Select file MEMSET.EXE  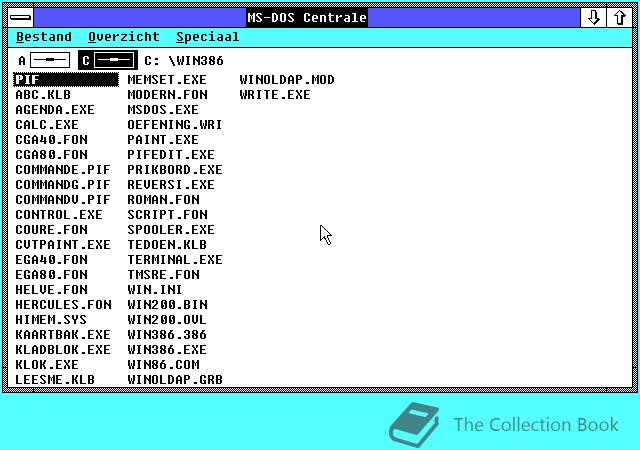pos(167,80)
